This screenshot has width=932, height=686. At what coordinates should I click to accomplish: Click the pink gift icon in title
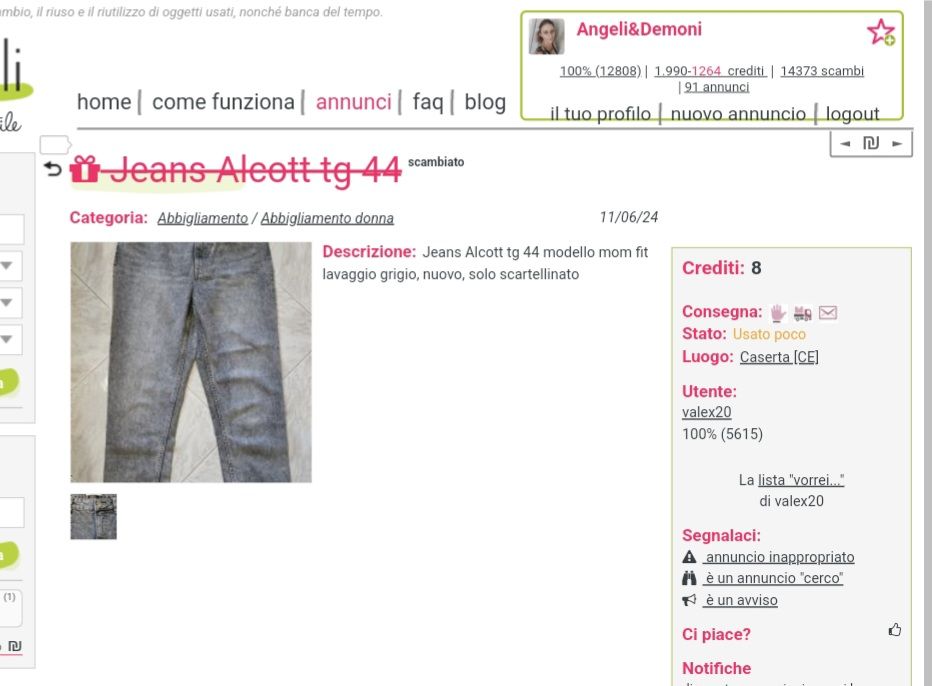click(x=85, y=169)
